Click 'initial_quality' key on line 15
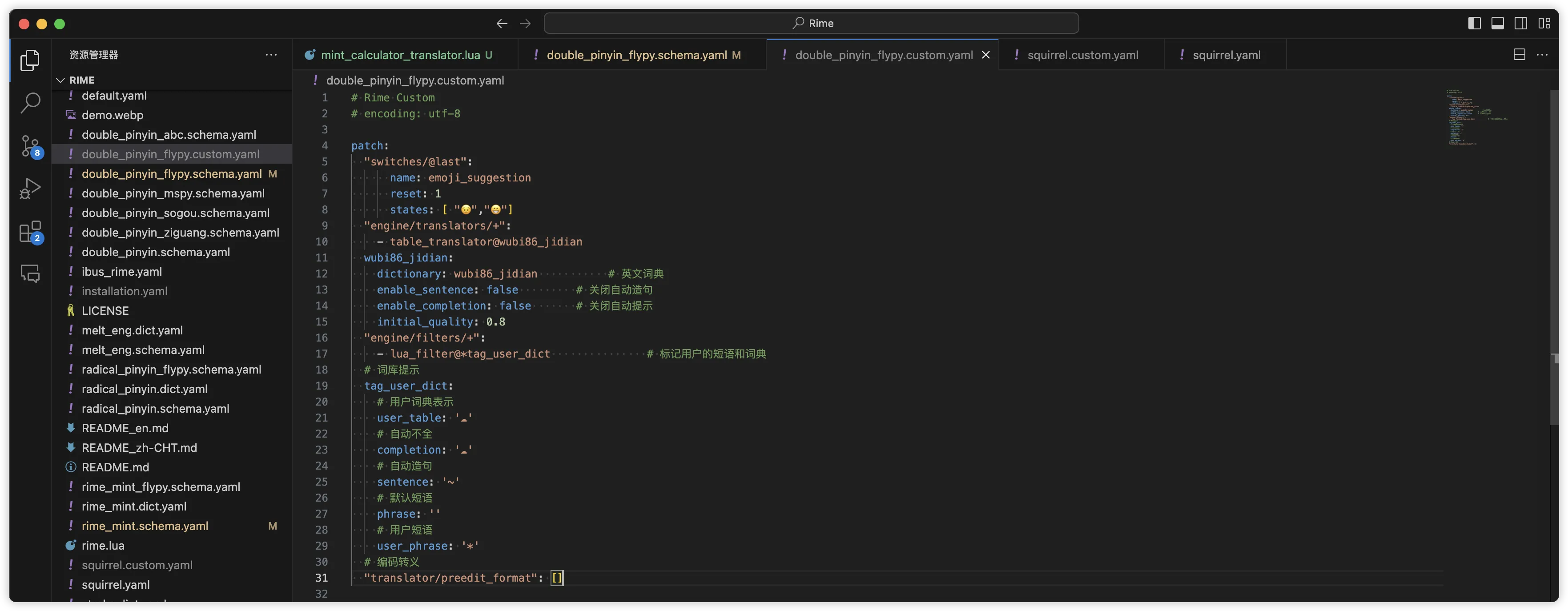Screen dimensions: 1568x611 click(x=425, y=322)
